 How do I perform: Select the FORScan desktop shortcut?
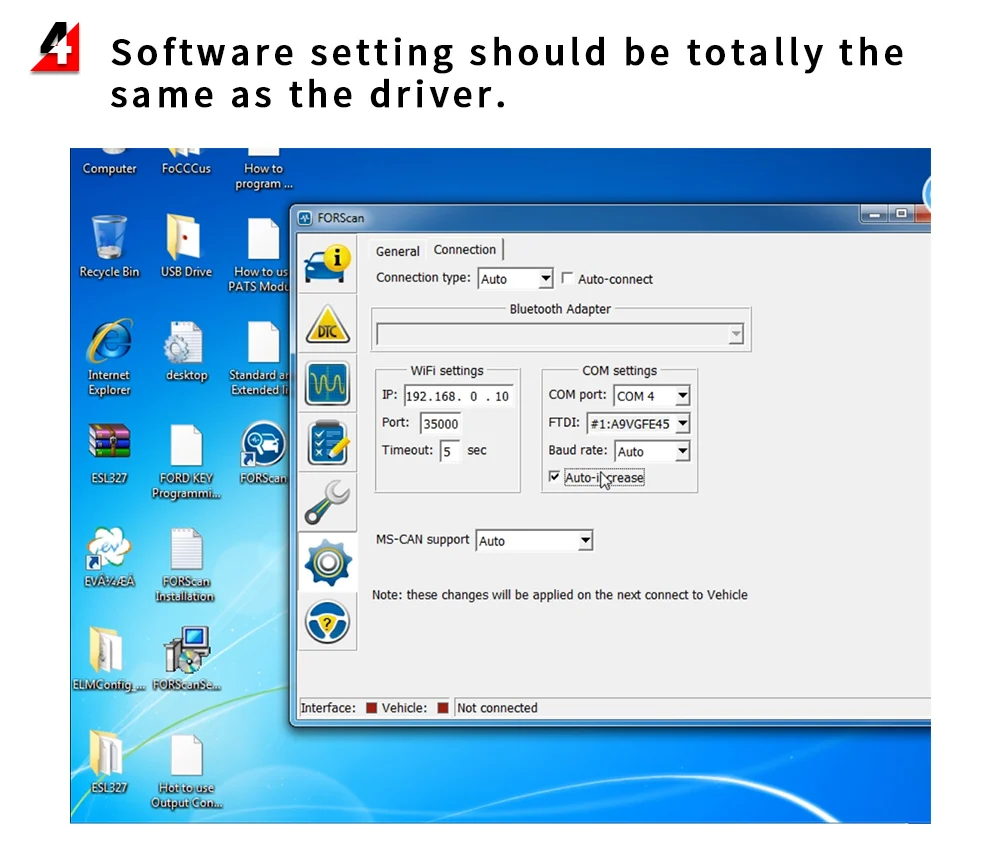pos(264,453)
